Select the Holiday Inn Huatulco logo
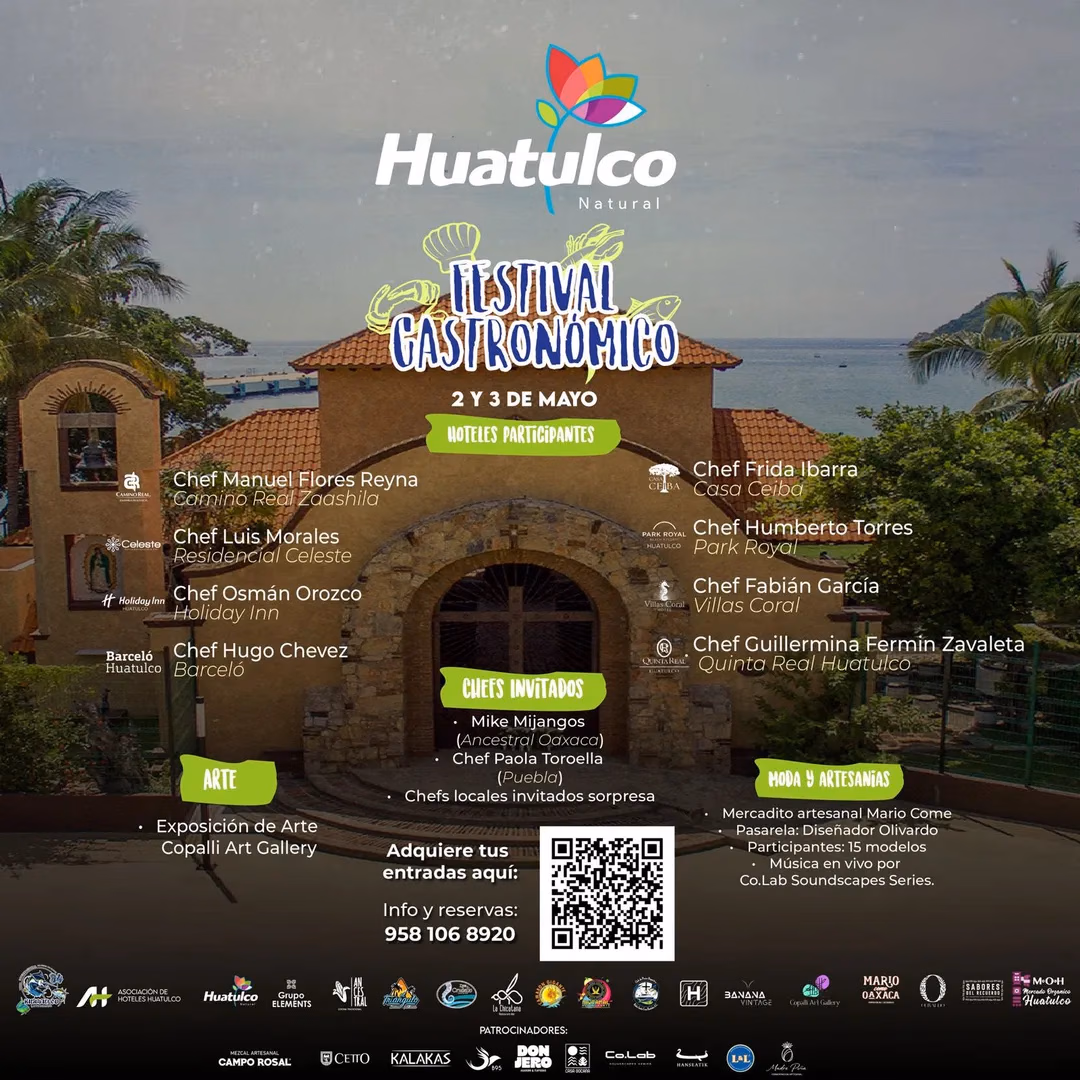 [x=133, y=602]
